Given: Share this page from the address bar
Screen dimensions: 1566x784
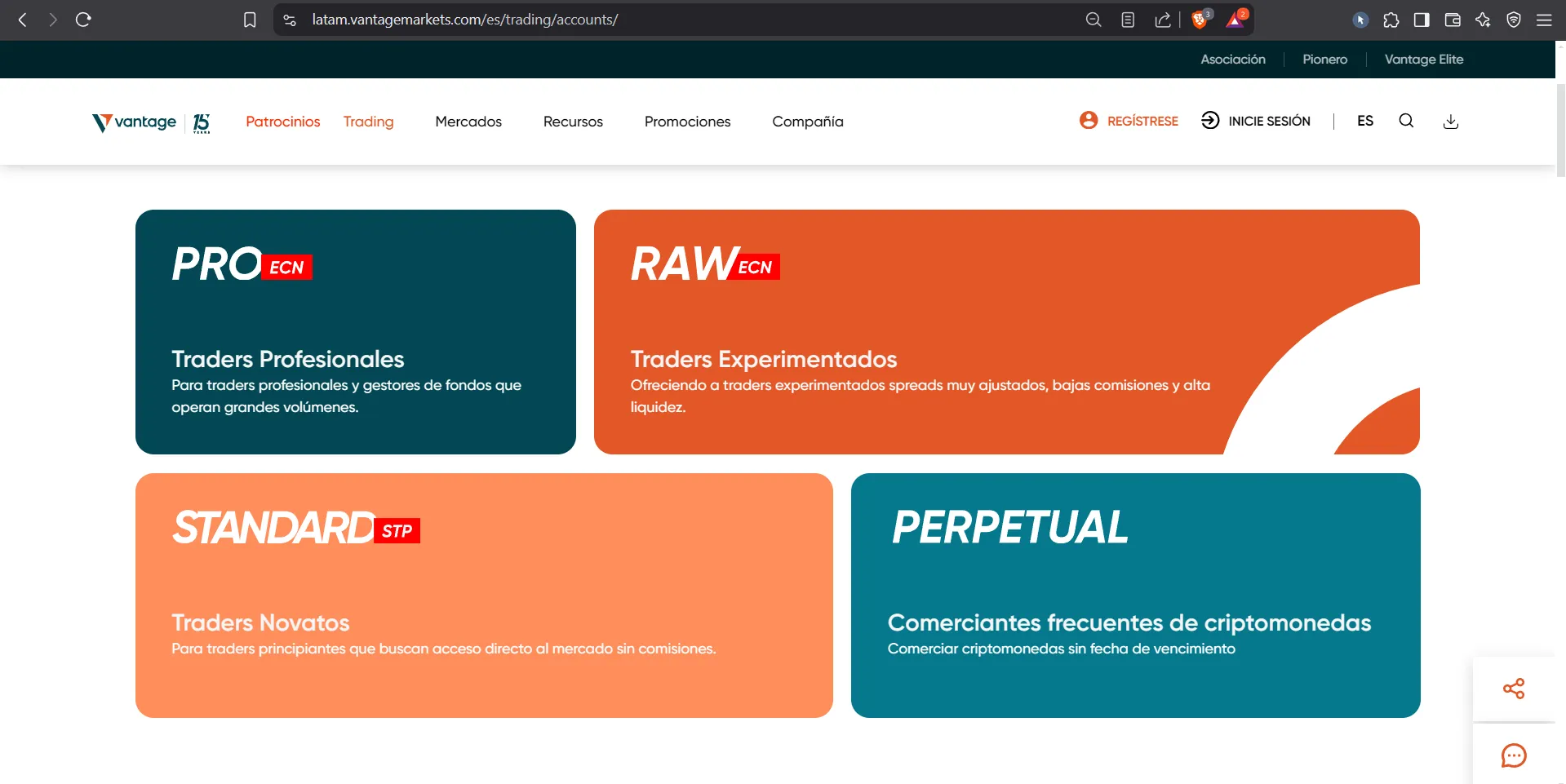Looking at the screenshot, I should 1163,20.
